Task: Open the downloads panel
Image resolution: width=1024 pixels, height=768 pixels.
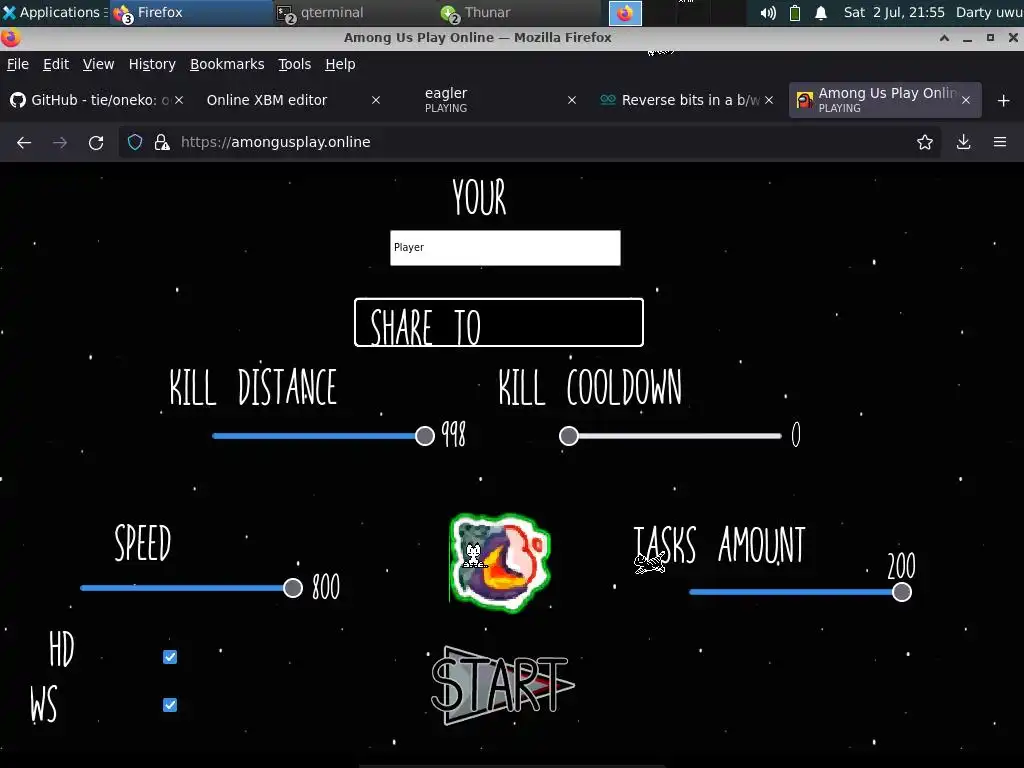Action: pyautogui.click(x=963, y=142)
